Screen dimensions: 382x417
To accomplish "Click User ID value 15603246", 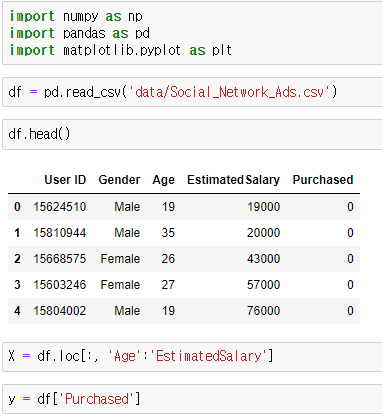I will [60, 285].
